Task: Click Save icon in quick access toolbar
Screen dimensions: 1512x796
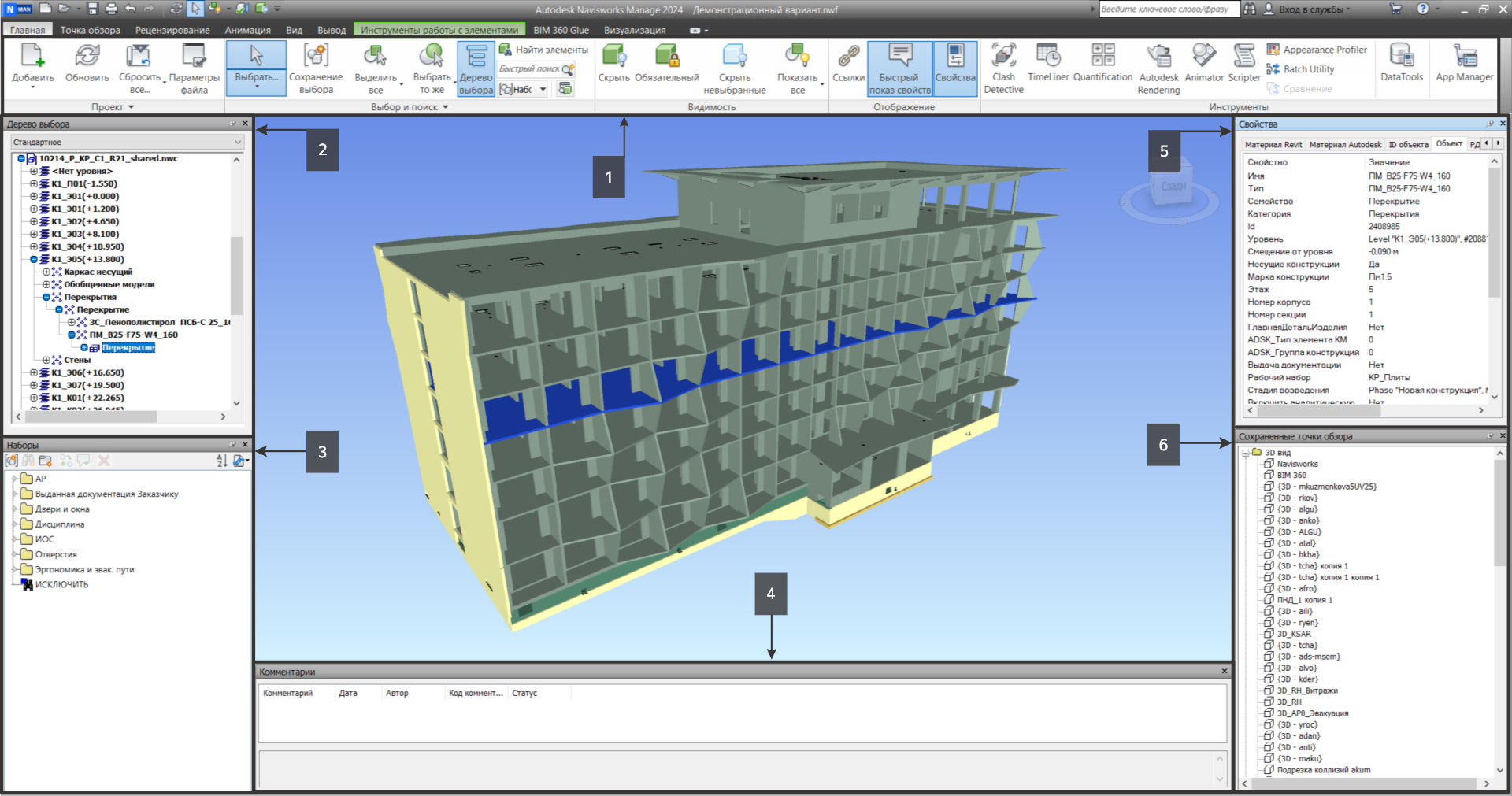Action: coord(92,9)
